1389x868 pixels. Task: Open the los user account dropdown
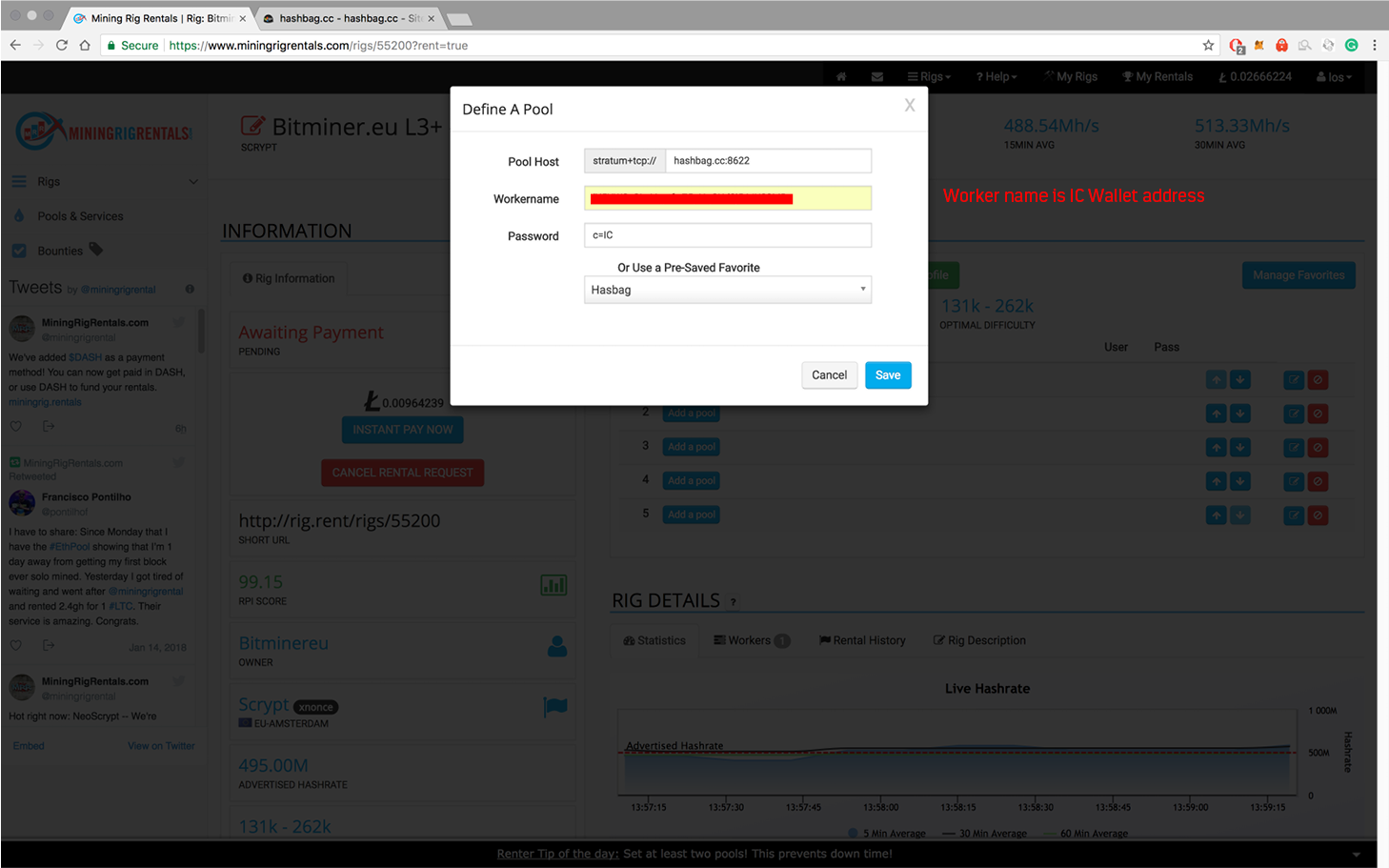point(1334,77)
